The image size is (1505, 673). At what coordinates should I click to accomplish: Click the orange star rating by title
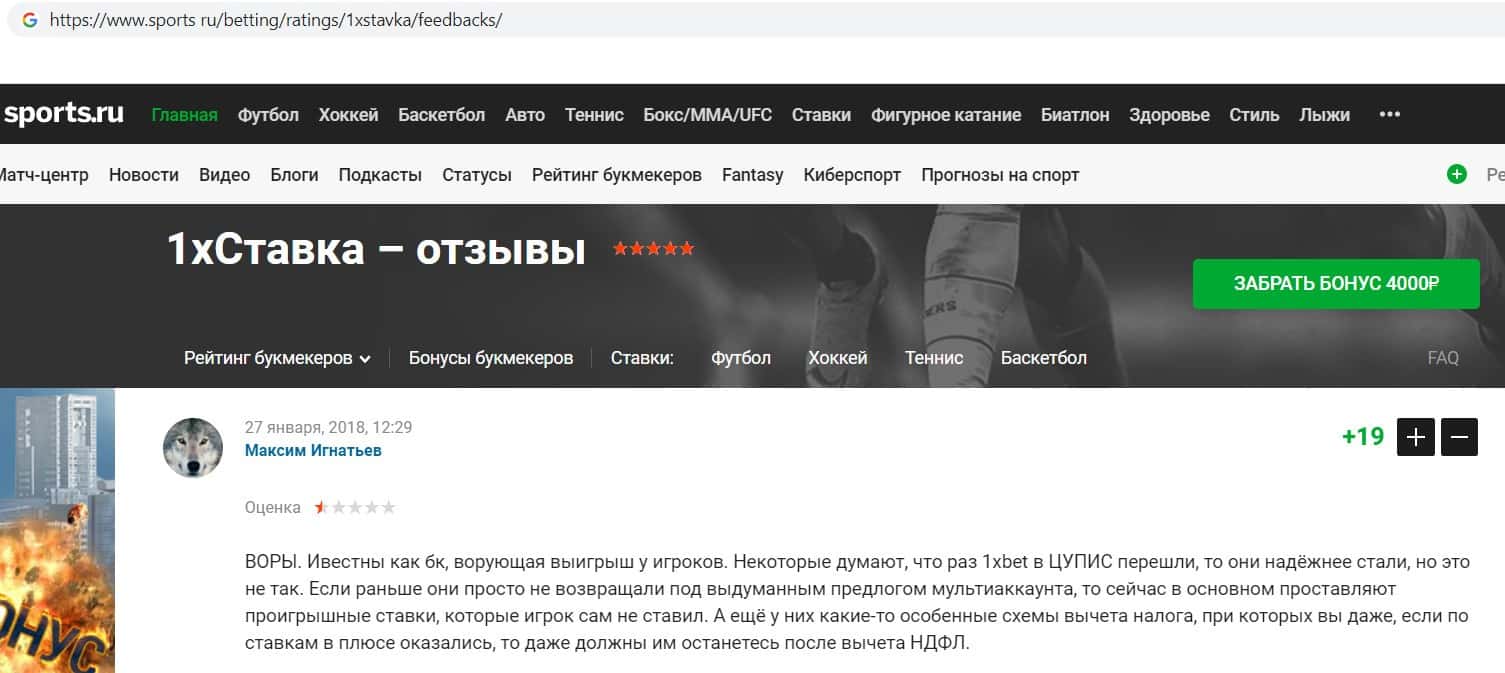(654, 249)
